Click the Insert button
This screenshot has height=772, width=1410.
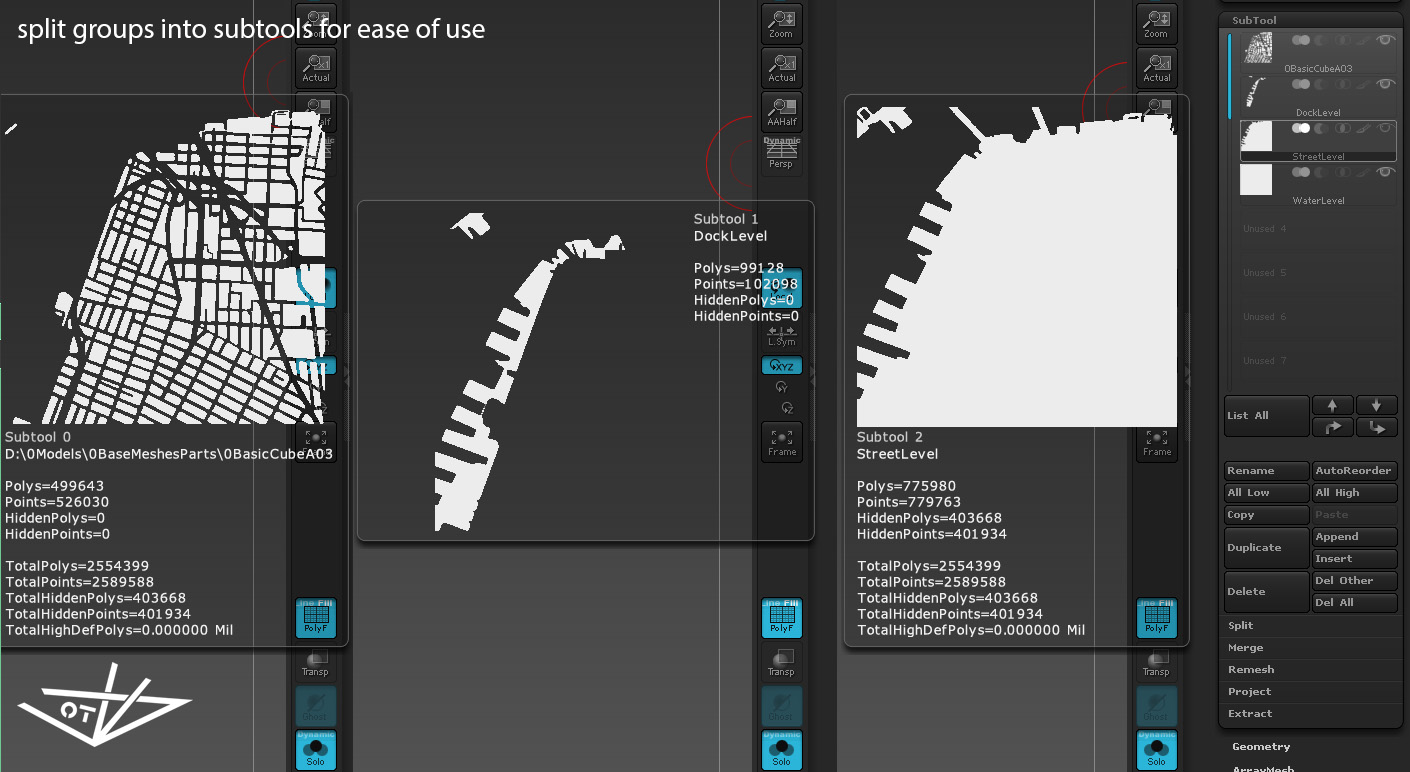click(x=1355, y=559)
